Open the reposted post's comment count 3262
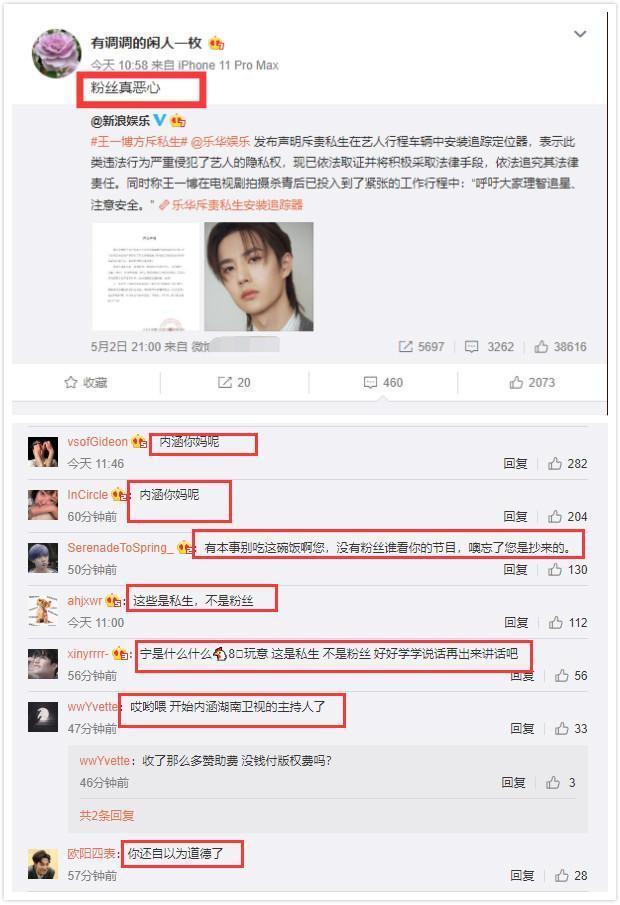 coord(490,346)
